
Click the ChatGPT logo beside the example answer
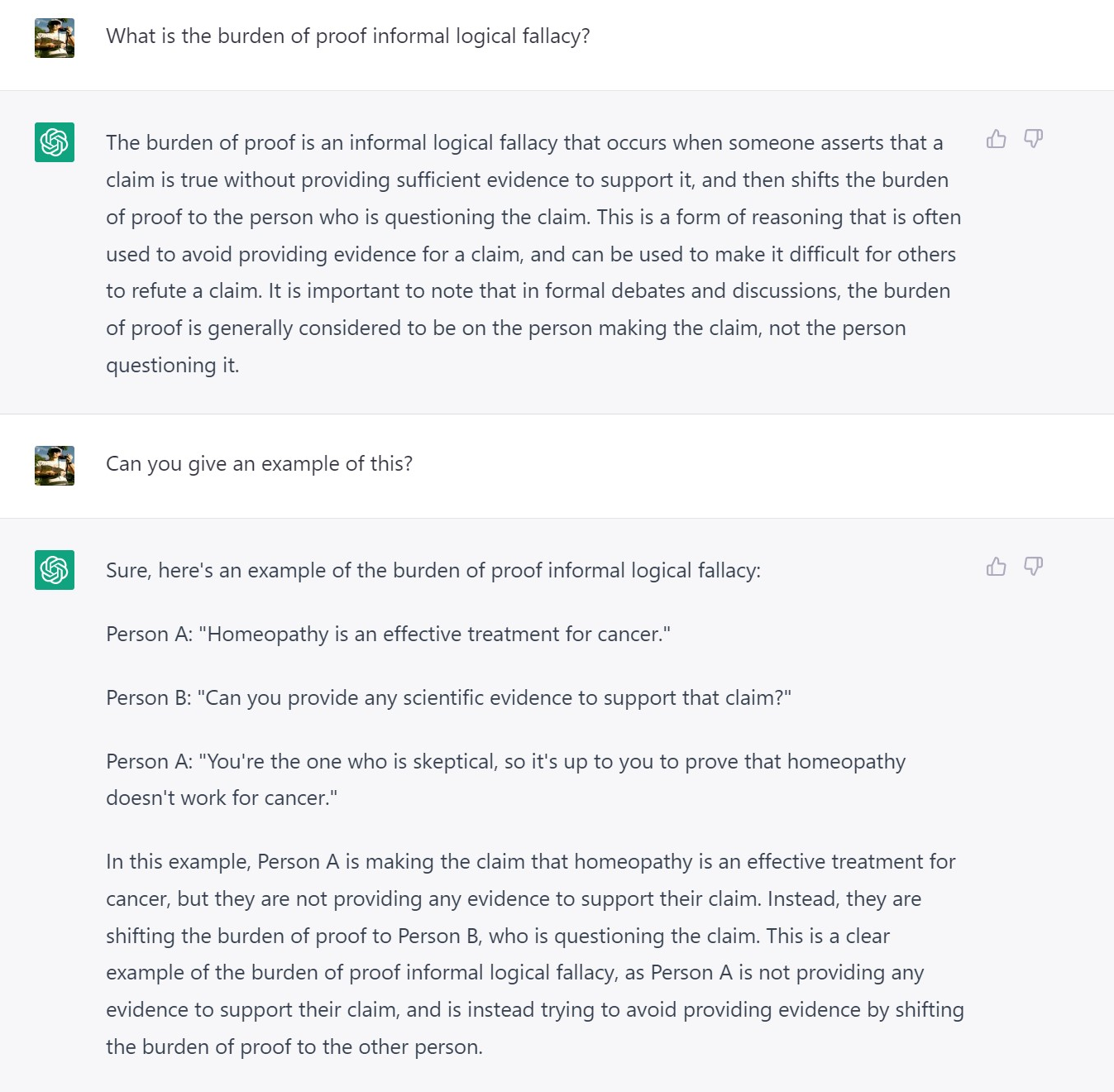(x=55, y=570)
